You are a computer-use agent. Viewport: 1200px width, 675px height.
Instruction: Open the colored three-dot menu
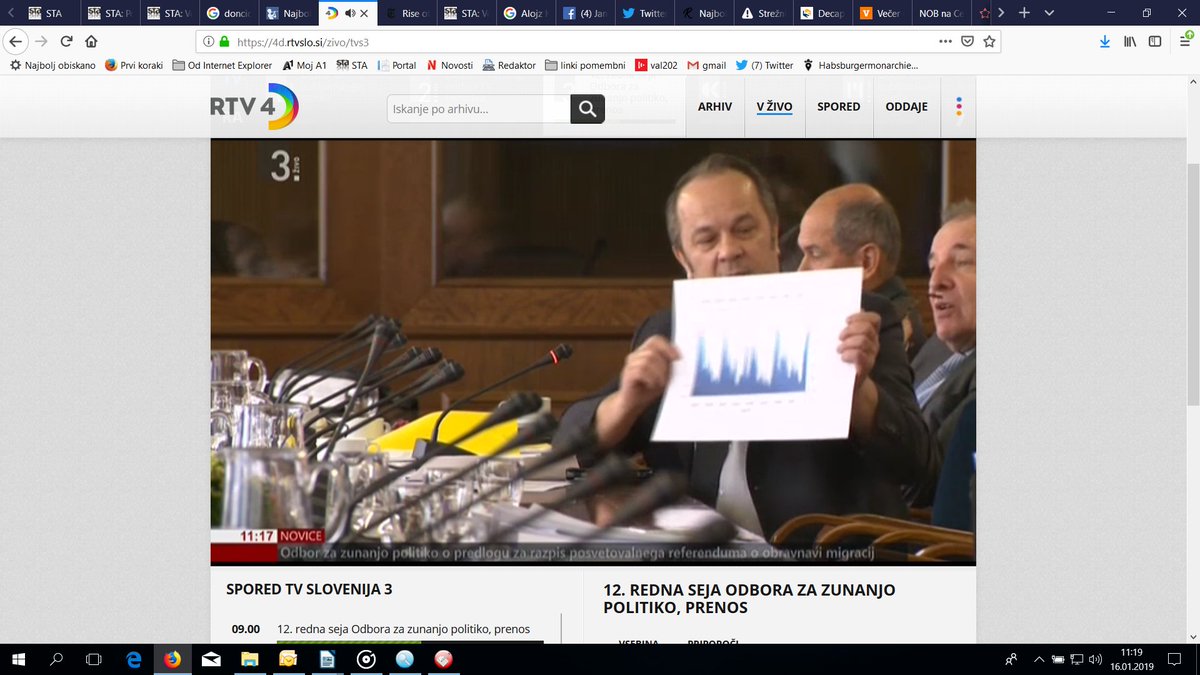(959, 106)
